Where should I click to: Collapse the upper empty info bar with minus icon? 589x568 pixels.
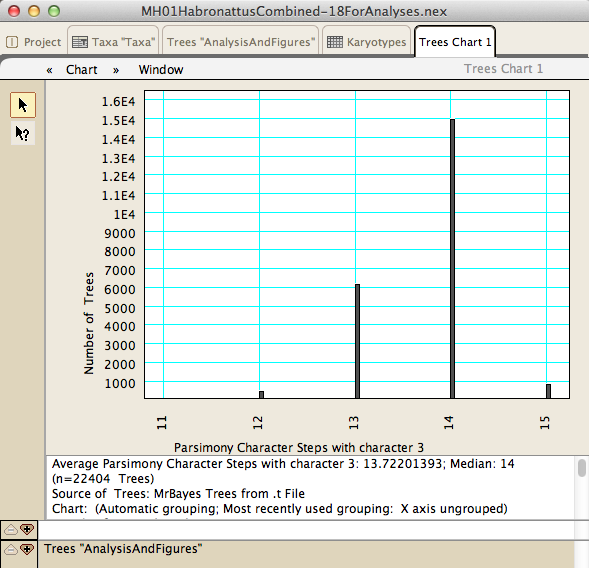[11, 530]
